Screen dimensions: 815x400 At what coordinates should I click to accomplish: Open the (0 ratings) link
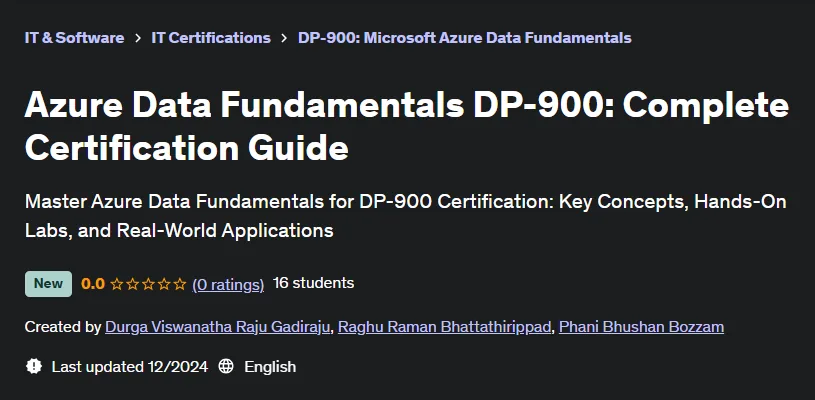(x=228, y=284)
